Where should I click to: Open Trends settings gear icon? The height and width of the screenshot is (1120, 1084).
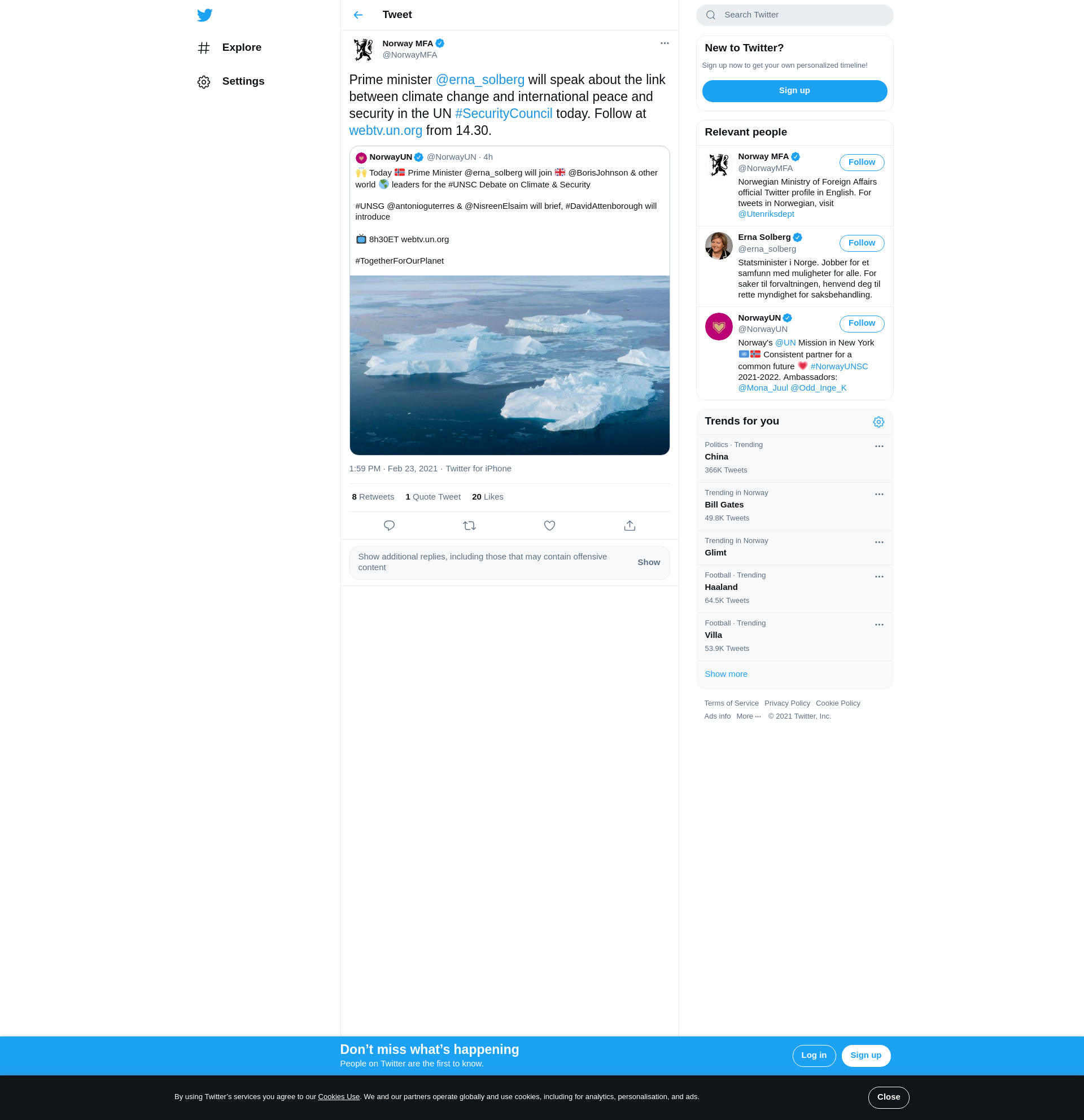pyautogui.click(x=878, y=422)
